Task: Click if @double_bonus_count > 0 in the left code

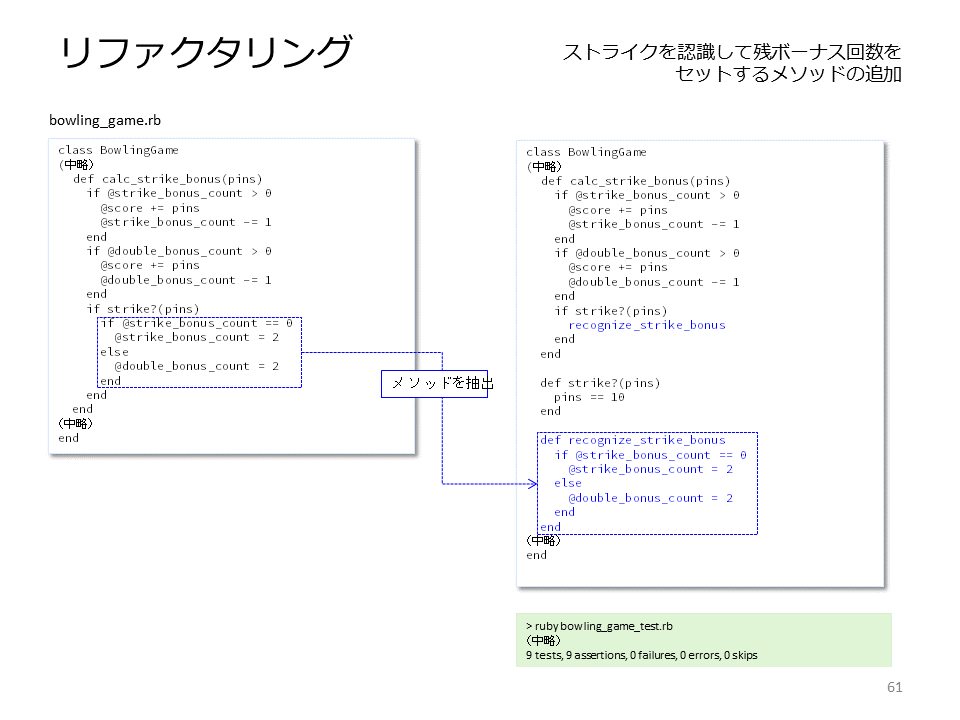Action: pos(179,251)
